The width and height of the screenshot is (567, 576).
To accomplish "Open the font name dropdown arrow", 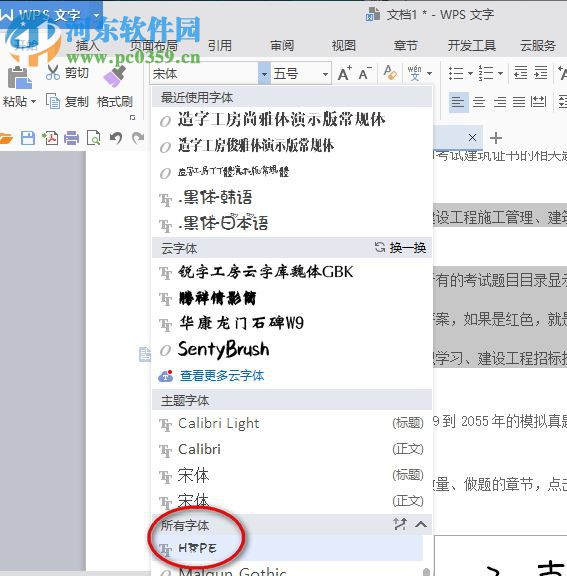I will [x=264, y=74].
